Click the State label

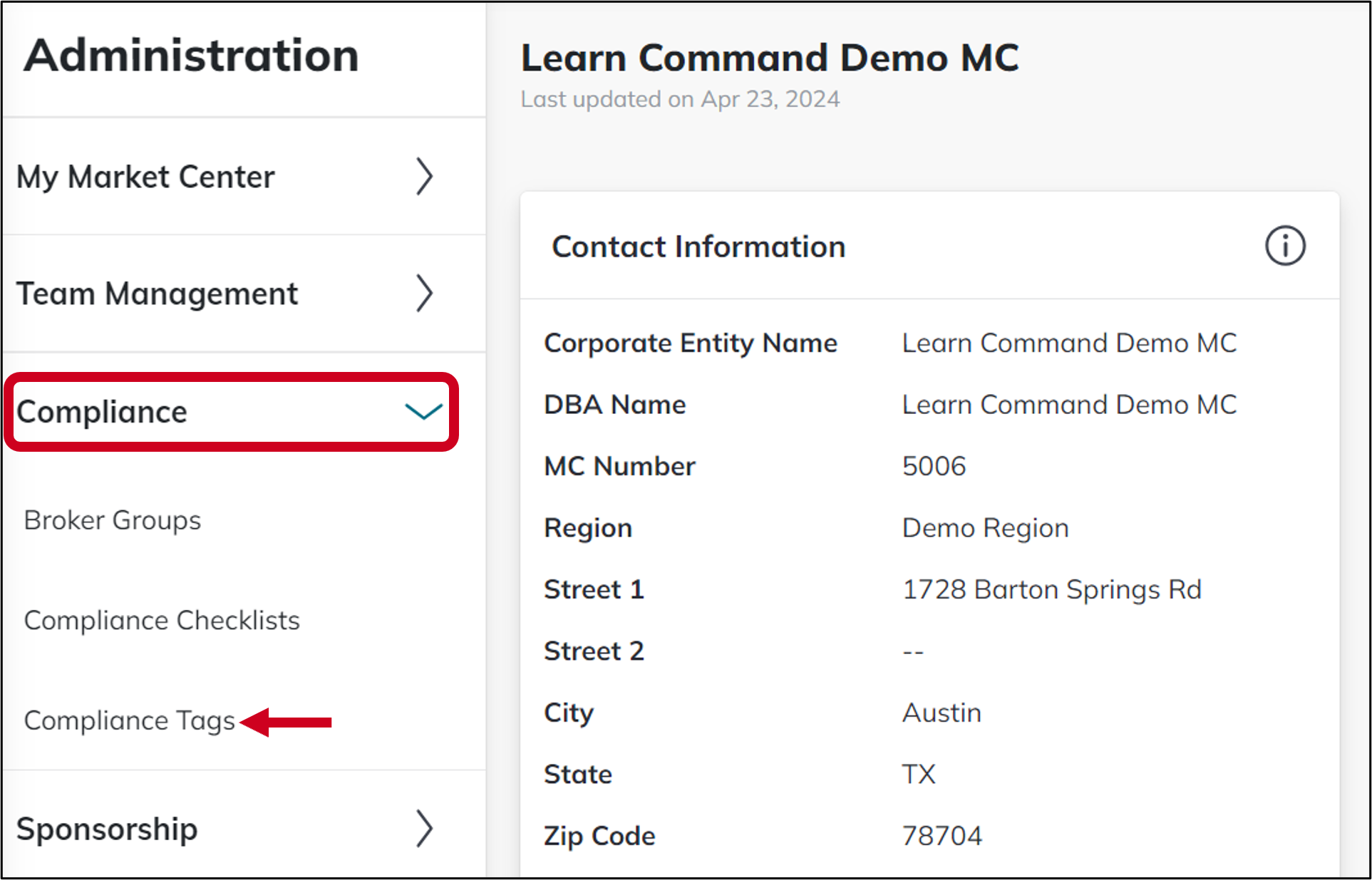(578, 775)
